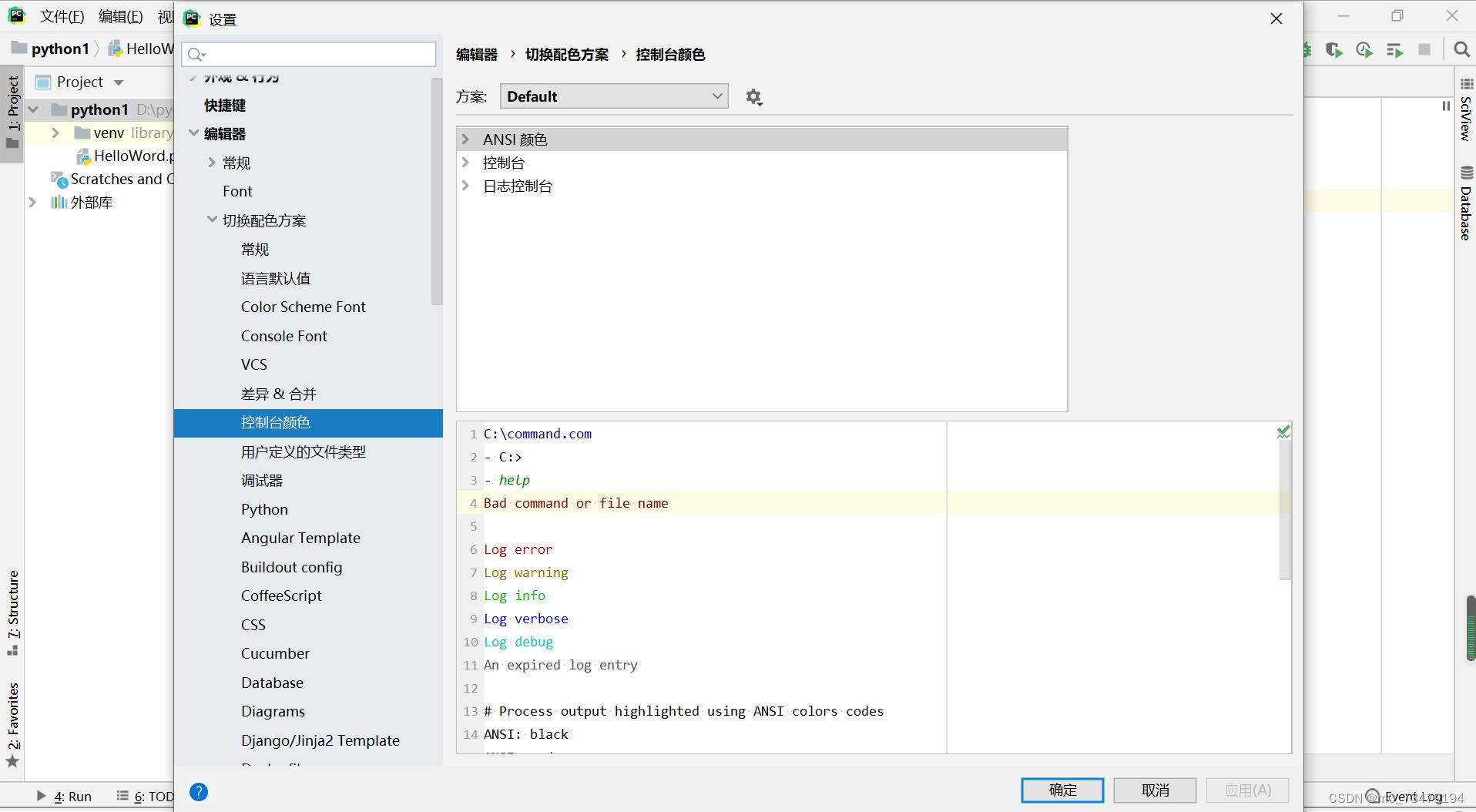Focus the settings search field

pos(309,54)
